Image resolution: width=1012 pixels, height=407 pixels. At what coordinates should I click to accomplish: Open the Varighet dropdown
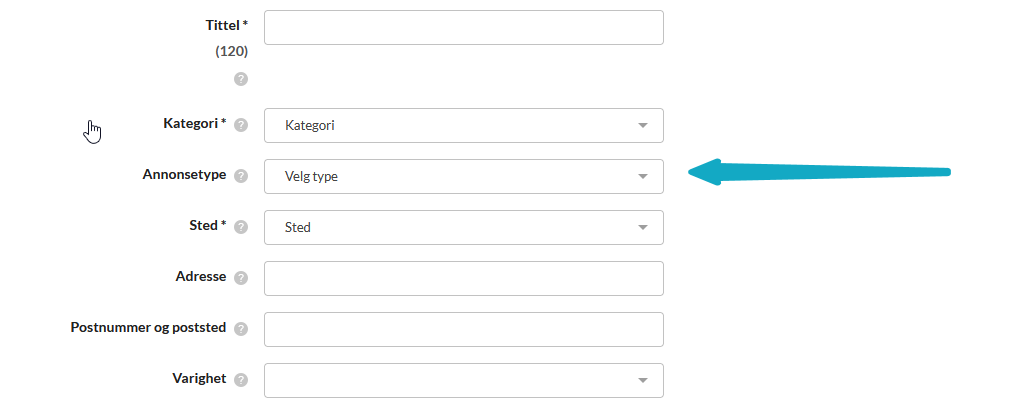click(463, 380)
